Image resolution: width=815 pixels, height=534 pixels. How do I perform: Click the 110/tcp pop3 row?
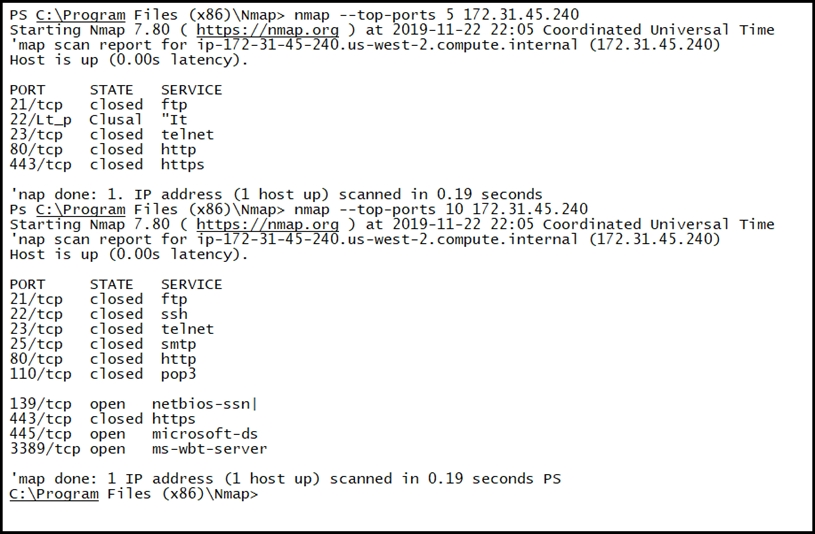tap(103, 374)
